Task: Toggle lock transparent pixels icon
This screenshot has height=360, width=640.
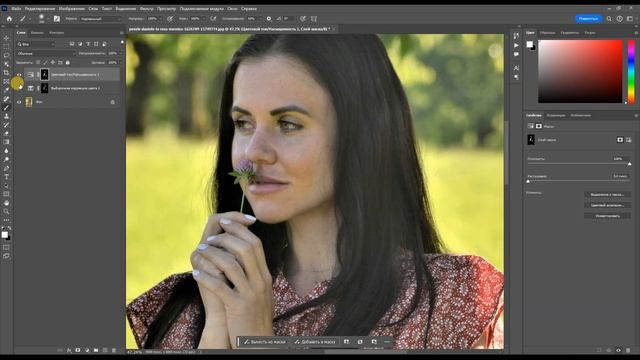Action: (x=38, y=62)
